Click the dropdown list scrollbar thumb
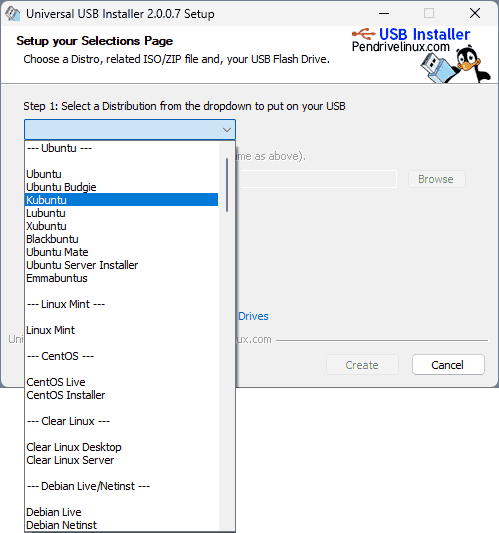The height and width of the screenshot is (533, 499). pyautogui.click(x=227, y=185)
